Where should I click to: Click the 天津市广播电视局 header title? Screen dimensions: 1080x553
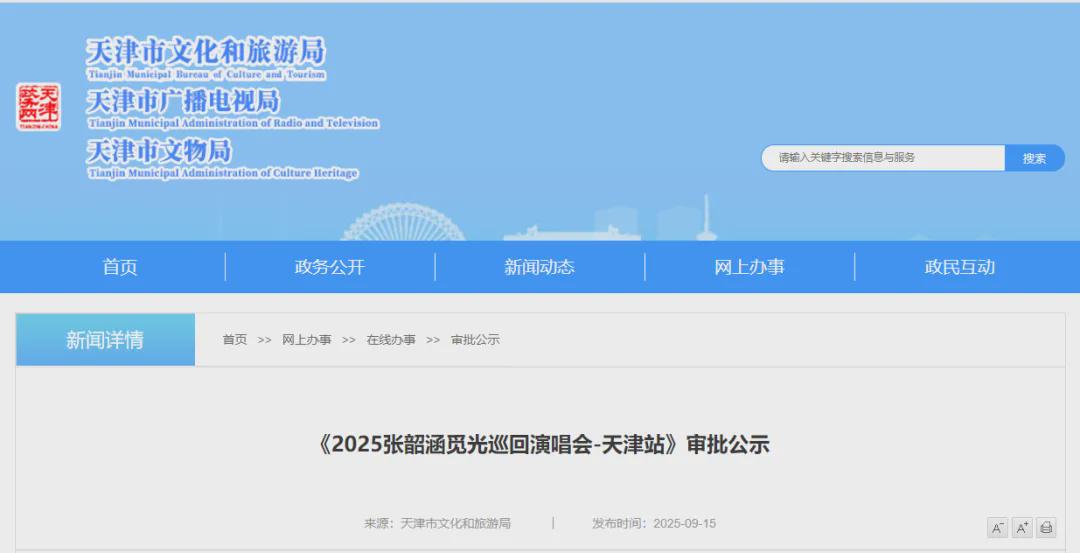click(183, 102)
